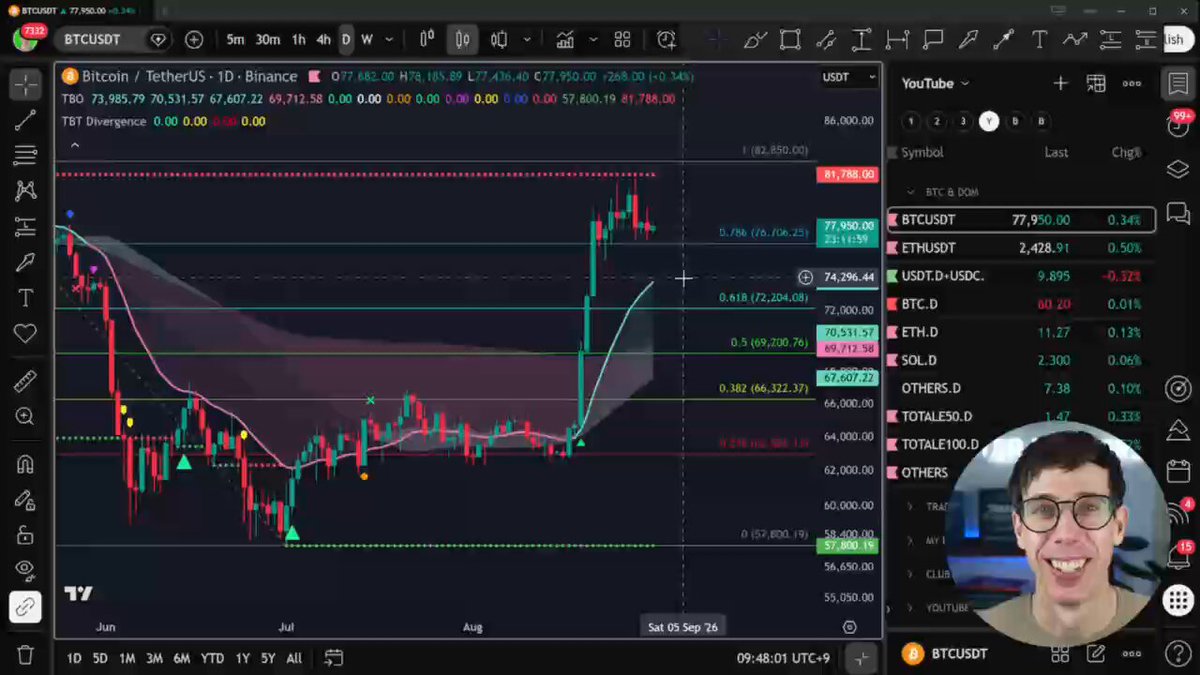Screen dimensions: 1200x675
Task: Switch to the 1h timeframe
Action: (298, 40)
